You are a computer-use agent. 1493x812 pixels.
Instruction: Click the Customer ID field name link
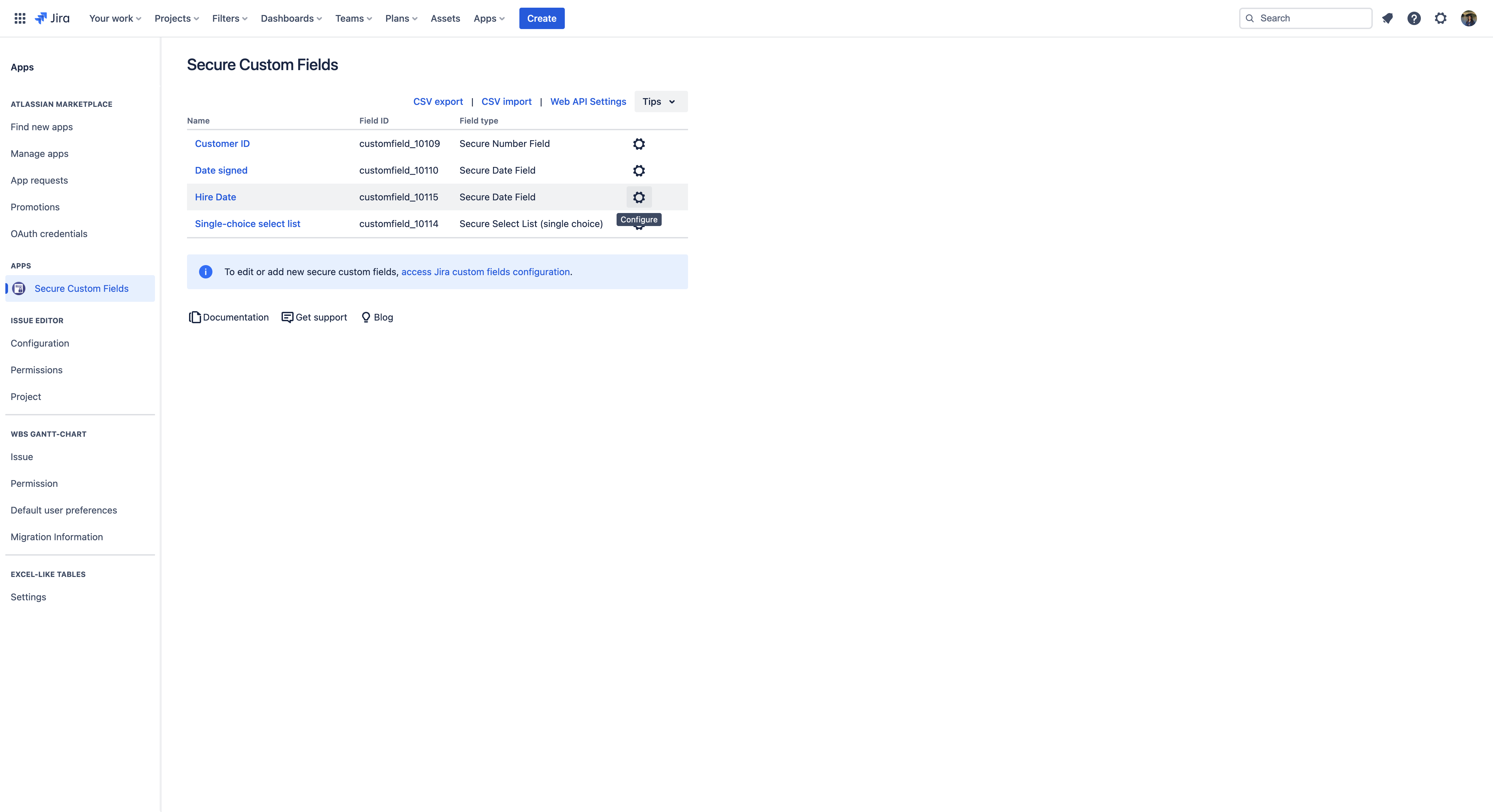[222, 143]
